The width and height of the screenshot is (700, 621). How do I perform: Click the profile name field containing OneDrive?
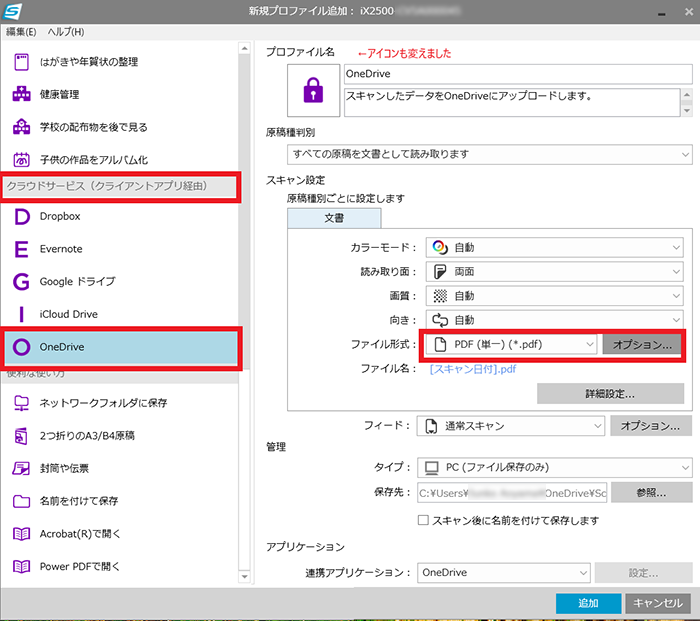point(518,74)
